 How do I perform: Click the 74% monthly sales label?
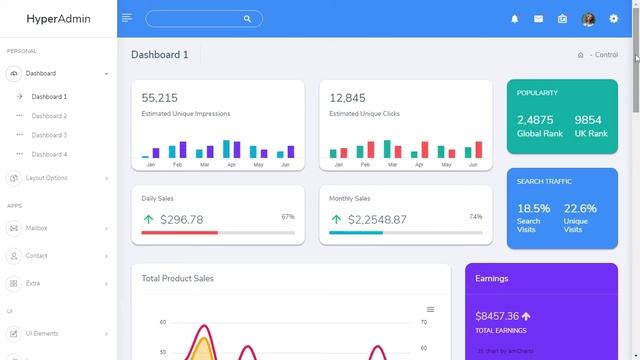(x=476, y=217)
